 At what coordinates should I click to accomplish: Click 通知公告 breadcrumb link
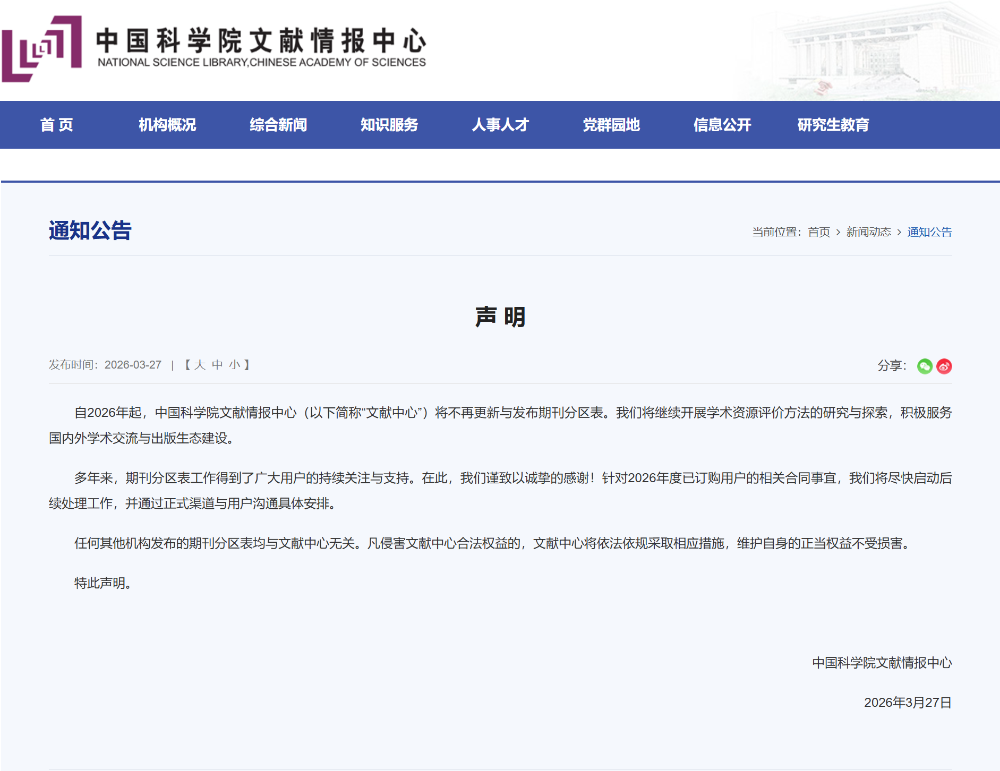tap(929, 232)
